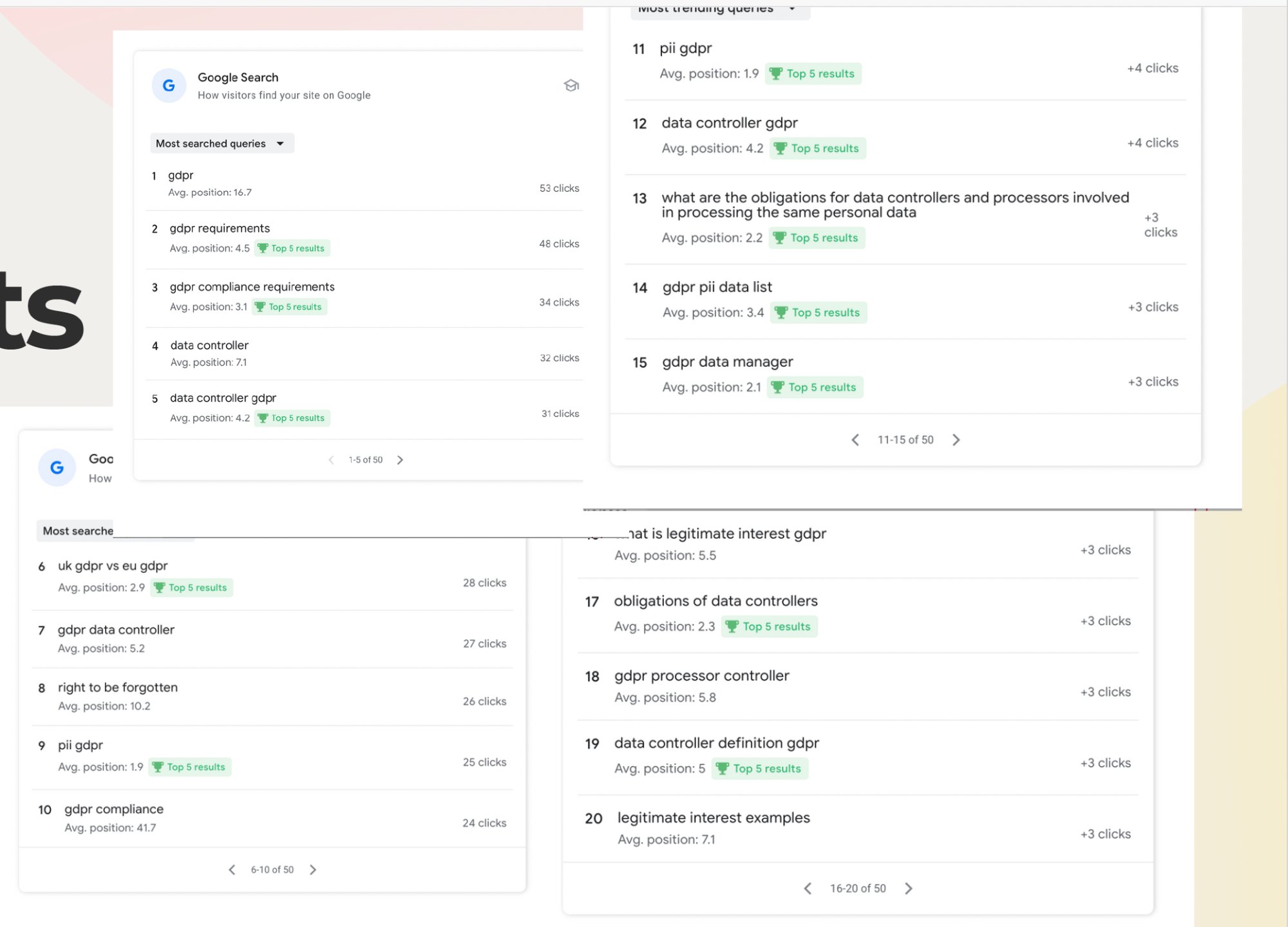
Task: Click the next arrow at '16-20 of 50'
Action: point(909,888)
